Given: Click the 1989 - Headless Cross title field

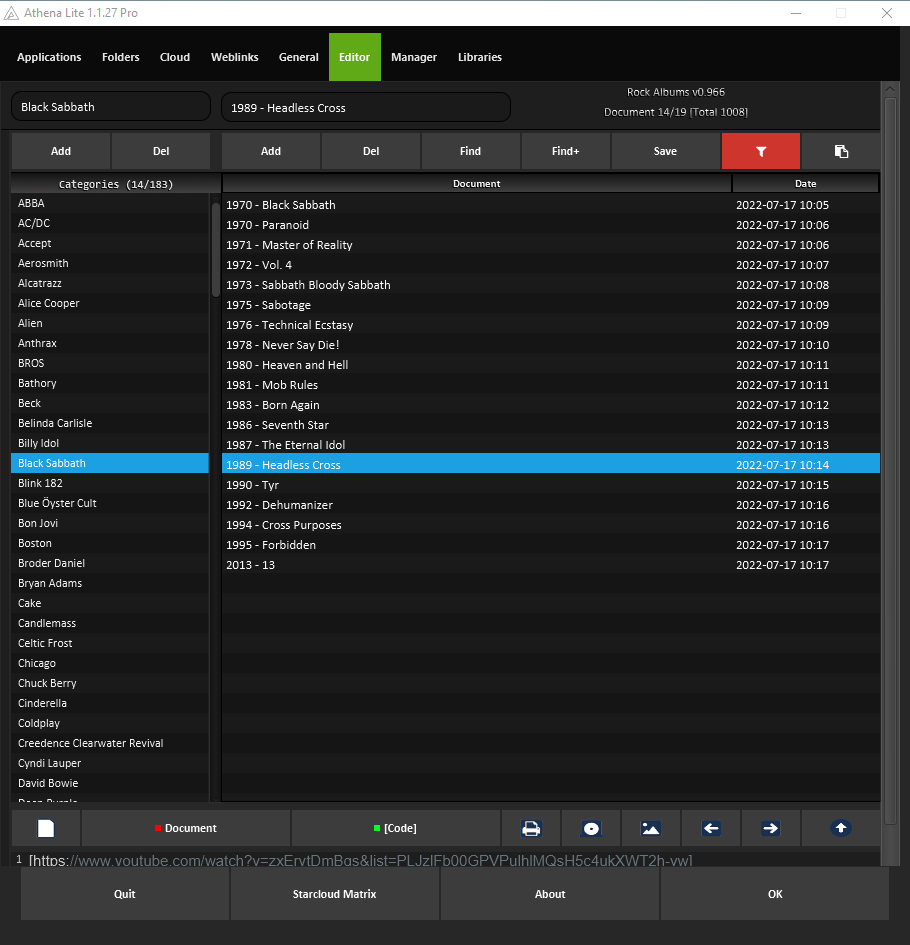Looking at the screenshot, I should point(366,107).
